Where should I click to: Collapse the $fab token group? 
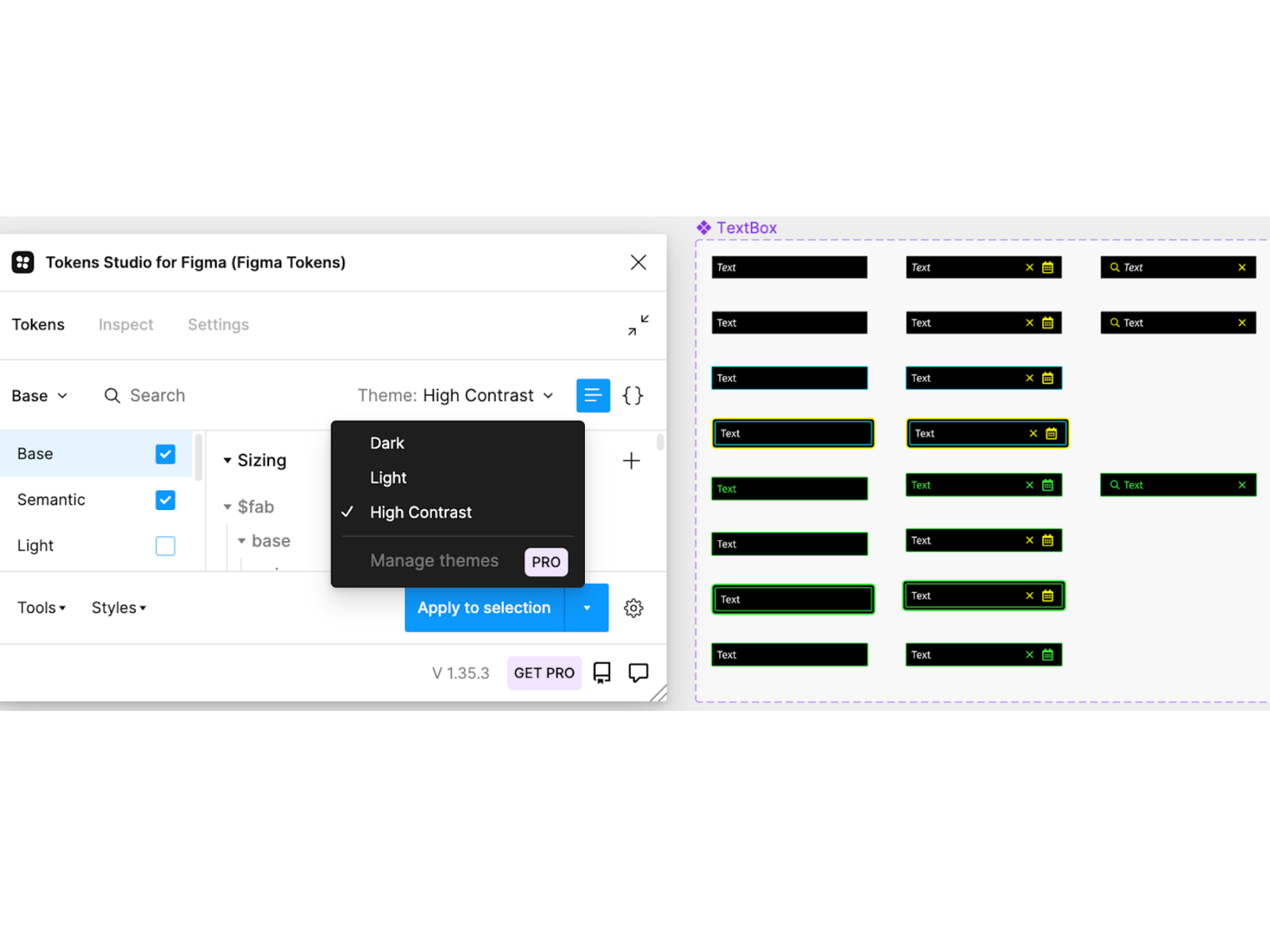point(228,507)
